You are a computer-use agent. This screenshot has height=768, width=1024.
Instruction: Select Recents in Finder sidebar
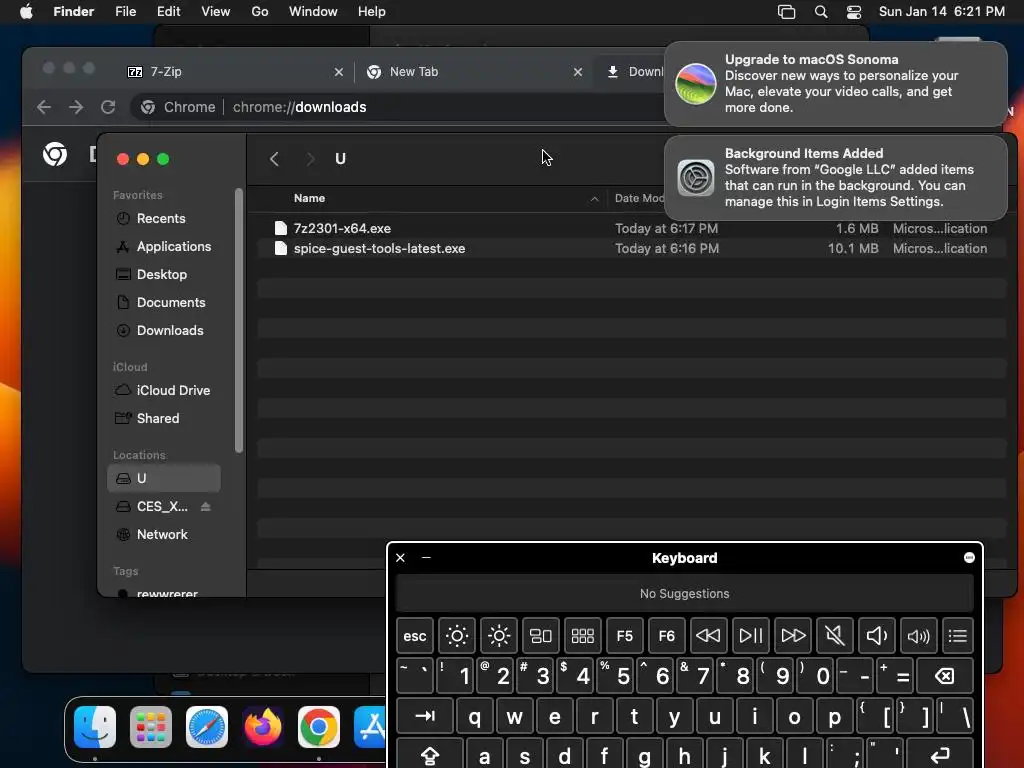164,219
